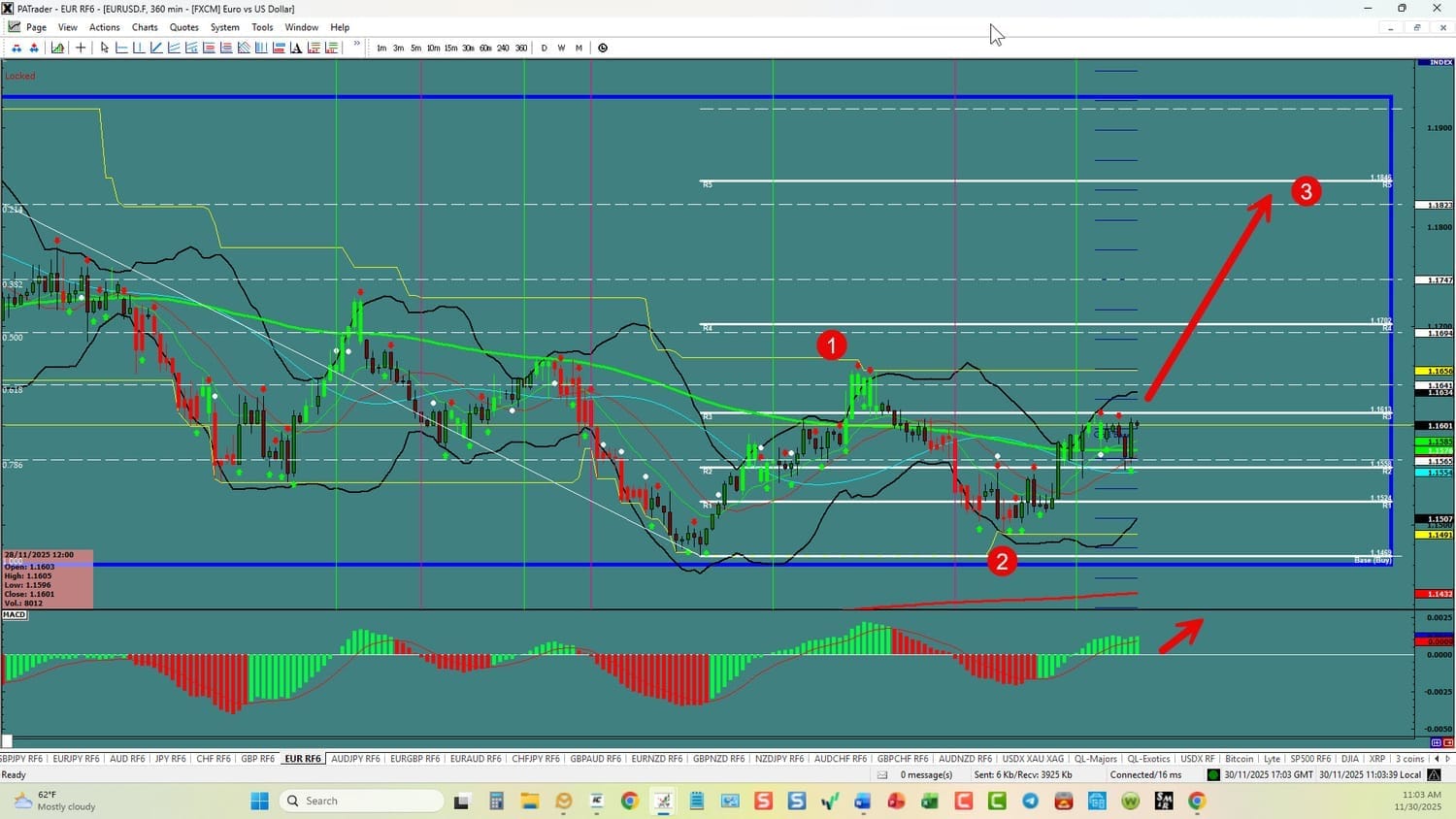Image resolution: width=1456 pixels, height=819 pixels.
Task: Select the crosshair cursor tool
Action: tap(81, 48)
